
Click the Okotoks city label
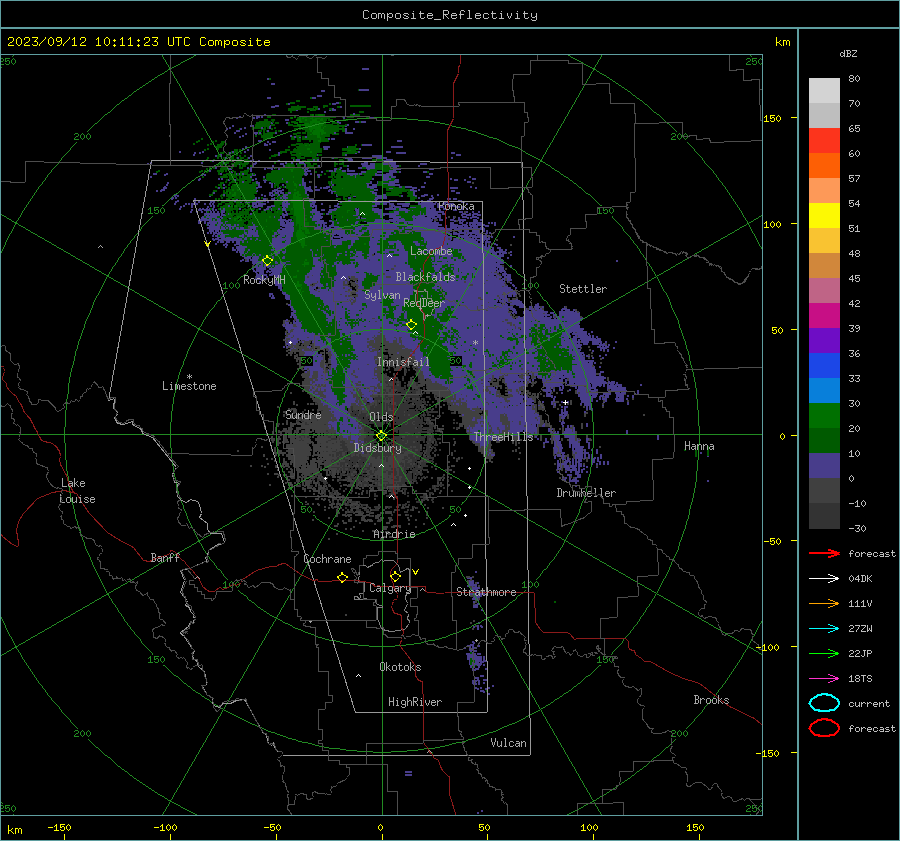(400, 667)
